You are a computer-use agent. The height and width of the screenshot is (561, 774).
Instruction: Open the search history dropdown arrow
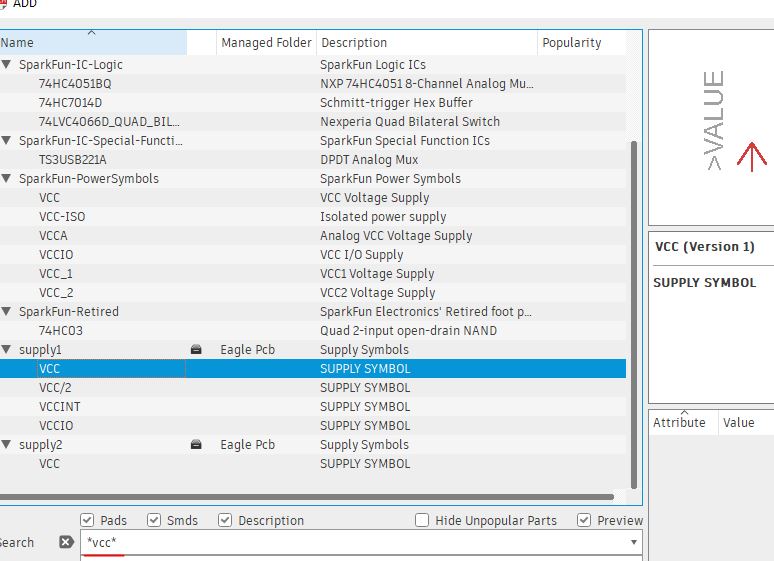(x=633, y=542)
